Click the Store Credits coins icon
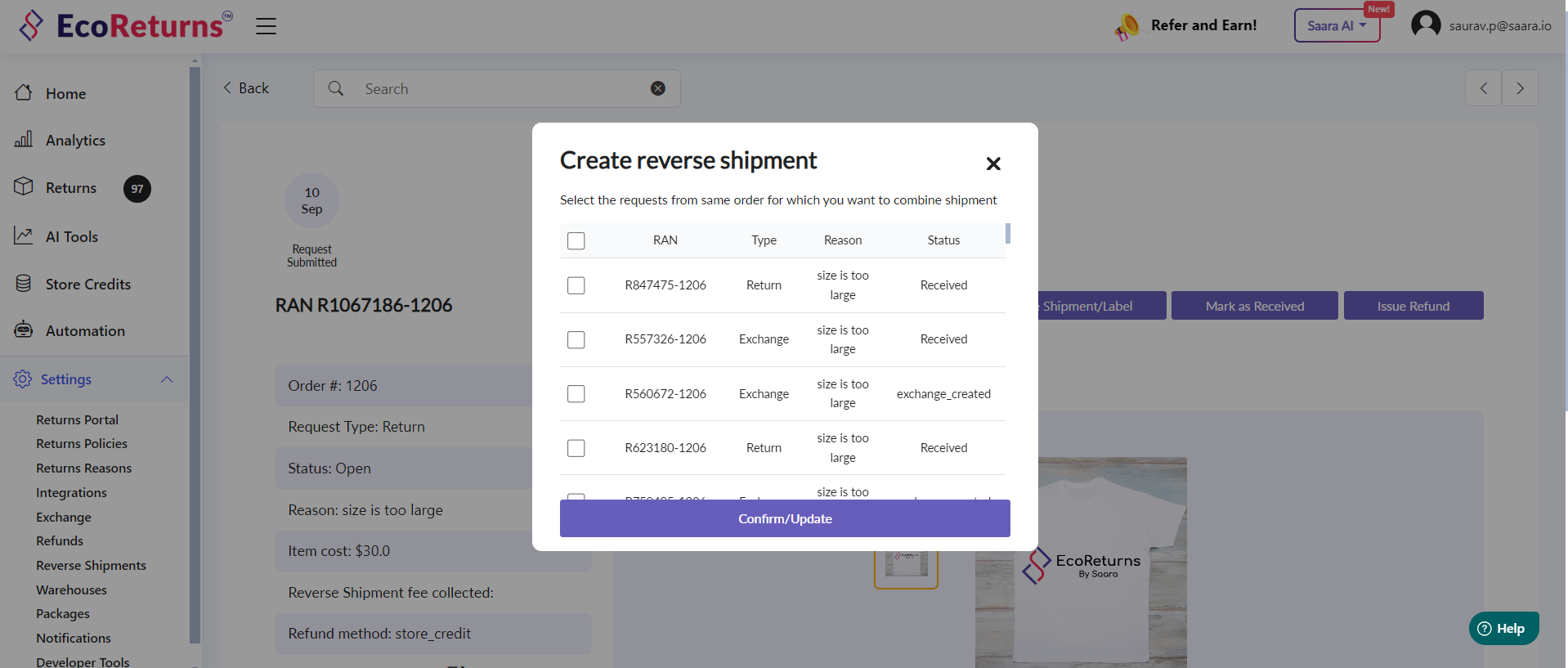 click(24, 284)
